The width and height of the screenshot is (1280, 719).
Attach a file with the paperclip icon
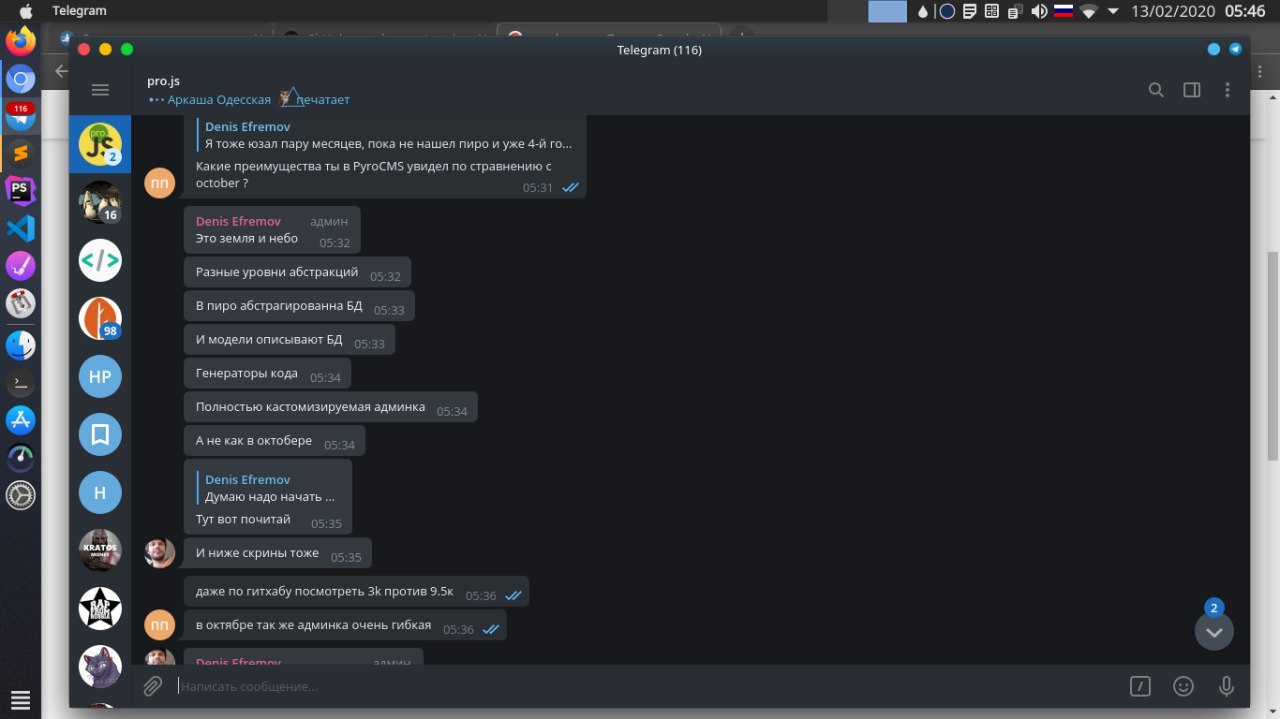click(152, 686)
